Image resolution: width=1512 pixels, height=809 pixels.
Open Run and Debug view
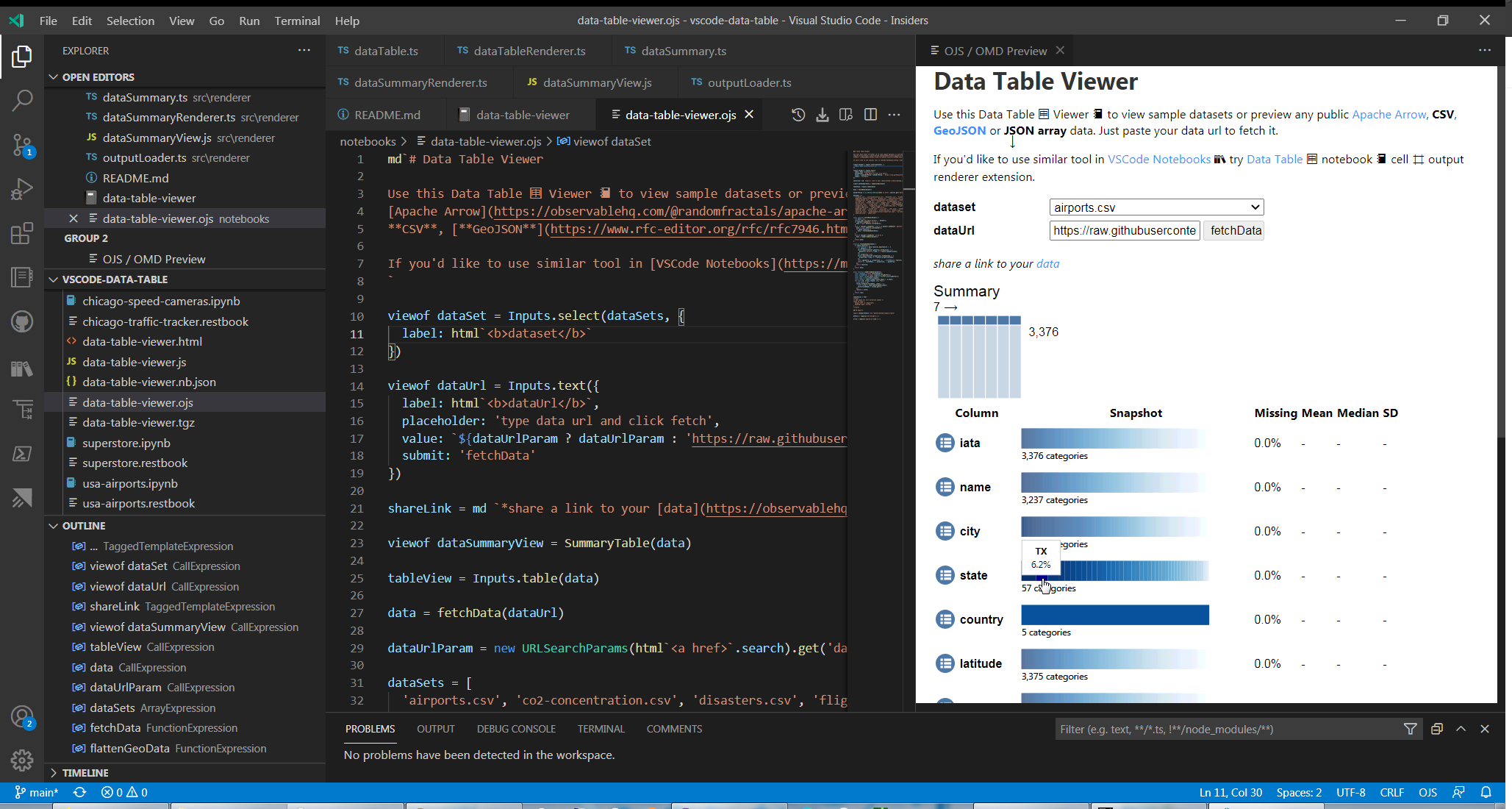click(x=22, y=189)
